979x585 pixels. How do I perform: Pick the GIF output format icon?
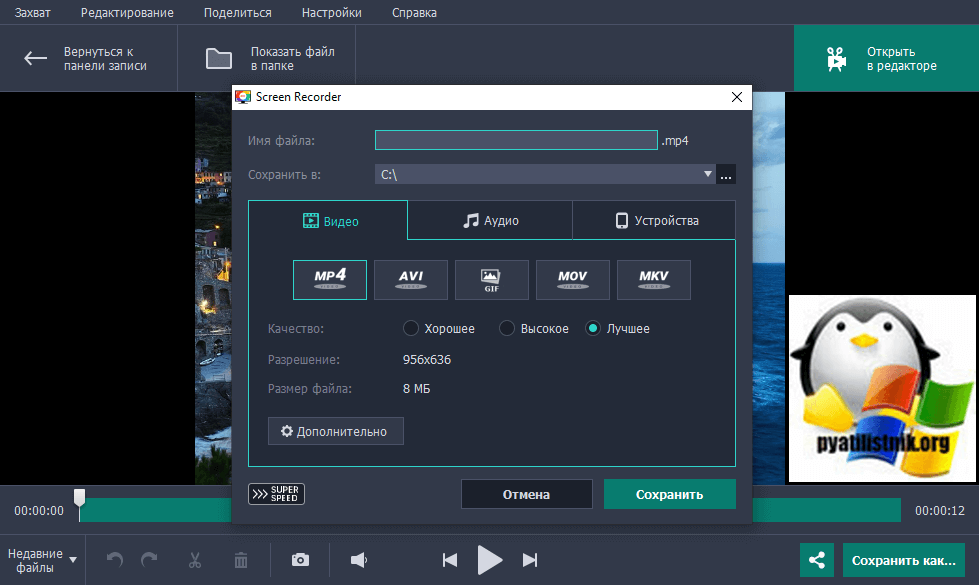point(491,279)
